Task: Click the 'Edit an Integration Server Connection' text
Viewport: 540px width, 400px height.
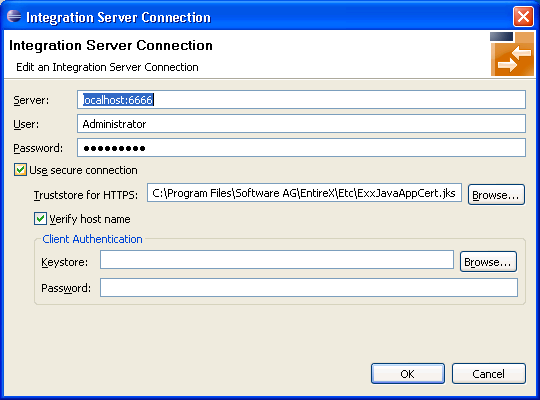Action: point(107,67)
